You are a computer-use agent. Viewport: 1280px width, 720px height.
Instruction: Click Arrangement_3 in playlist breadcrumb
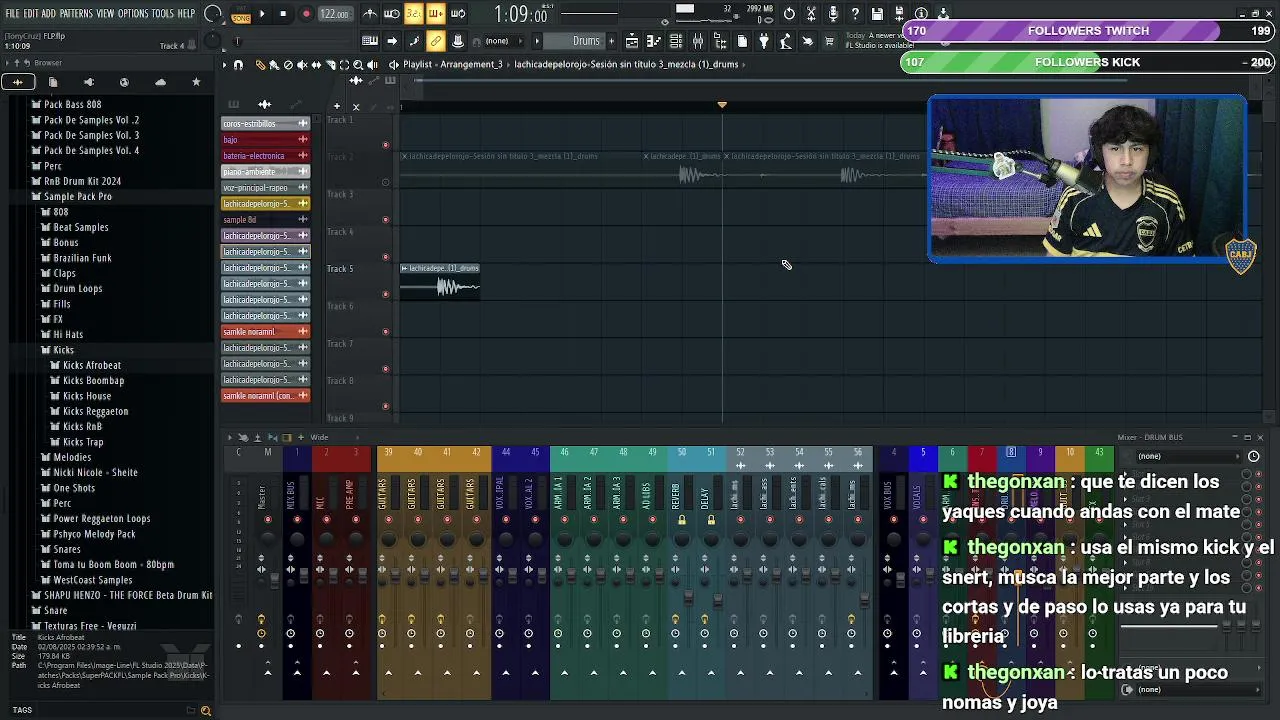[471, 65]
